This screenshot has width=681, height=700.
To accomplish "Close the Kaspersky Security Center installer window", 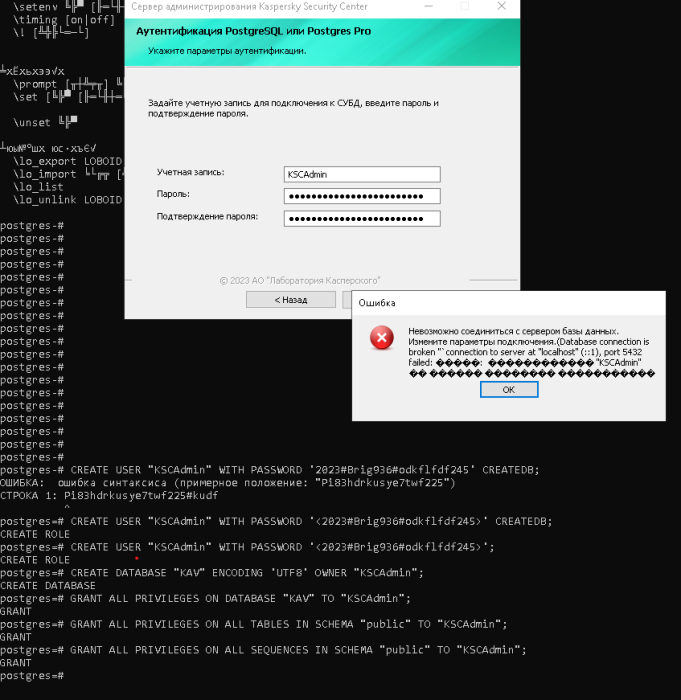I will (x=501, y=6).
